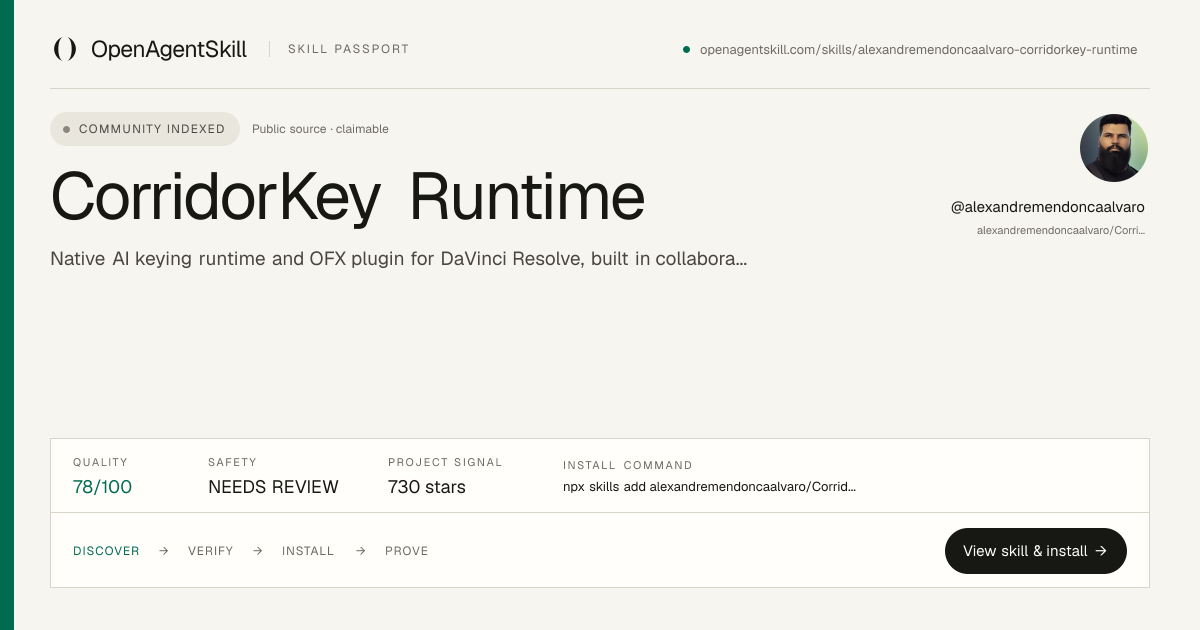1200x630 pixels.
Task: Click the green status dot by the URL
Action: click(x=686, y=49)
